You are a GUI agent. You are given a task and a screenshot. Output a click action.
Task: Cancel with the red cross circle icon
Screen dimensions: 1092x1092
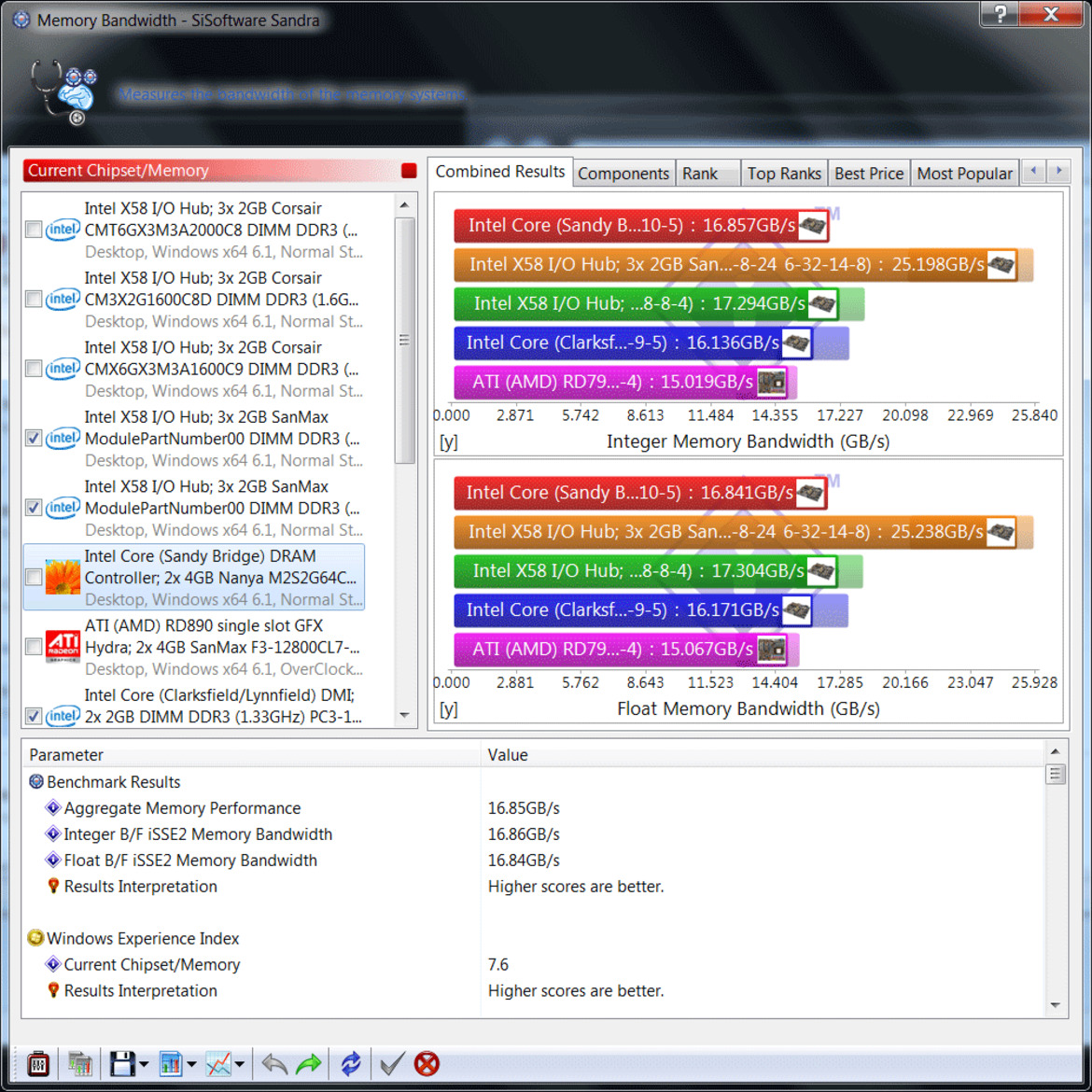click(427, 1064)
